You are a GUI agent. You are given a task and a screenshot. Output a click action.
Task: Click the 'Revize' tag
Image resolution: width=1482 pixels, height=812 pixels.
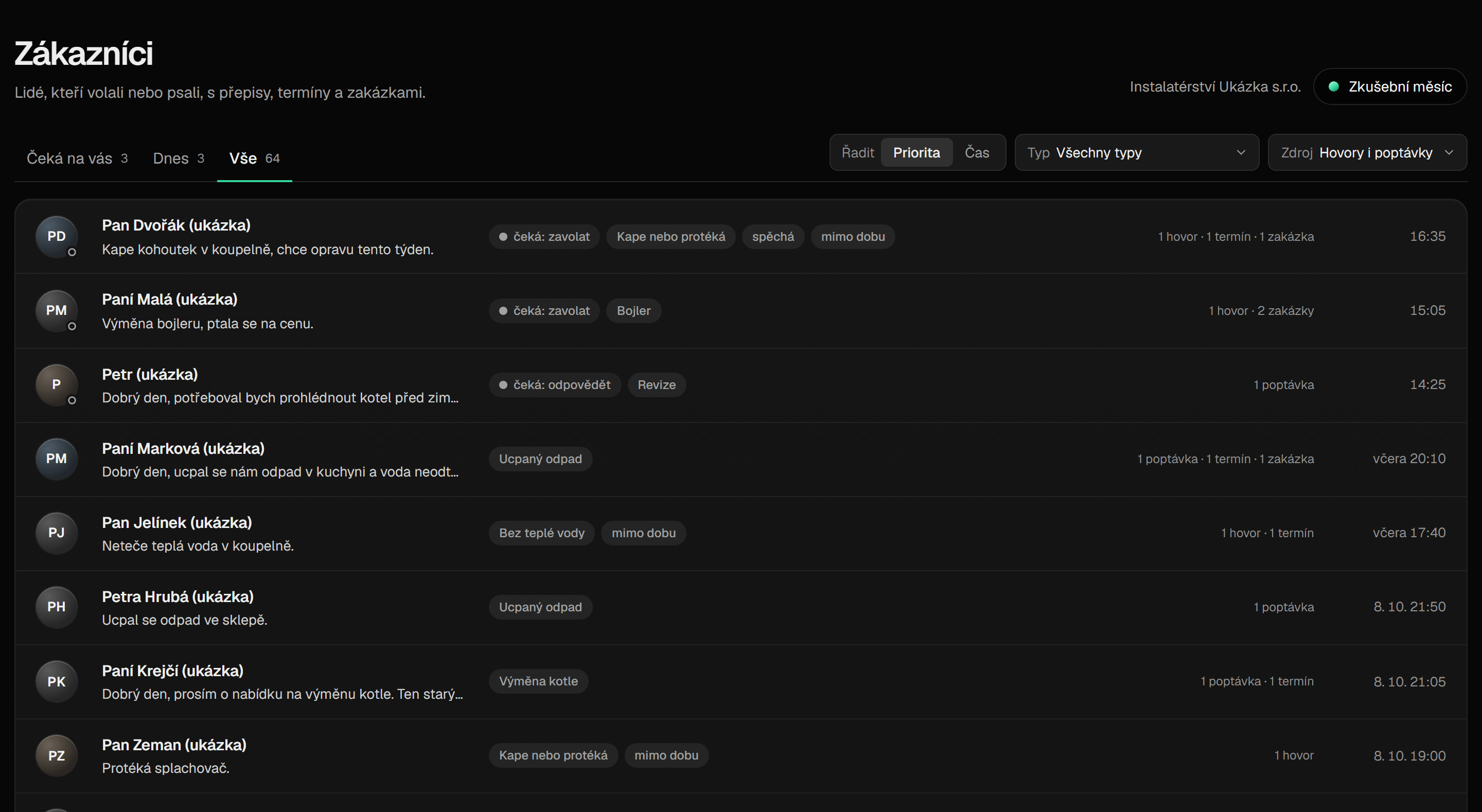657,385
